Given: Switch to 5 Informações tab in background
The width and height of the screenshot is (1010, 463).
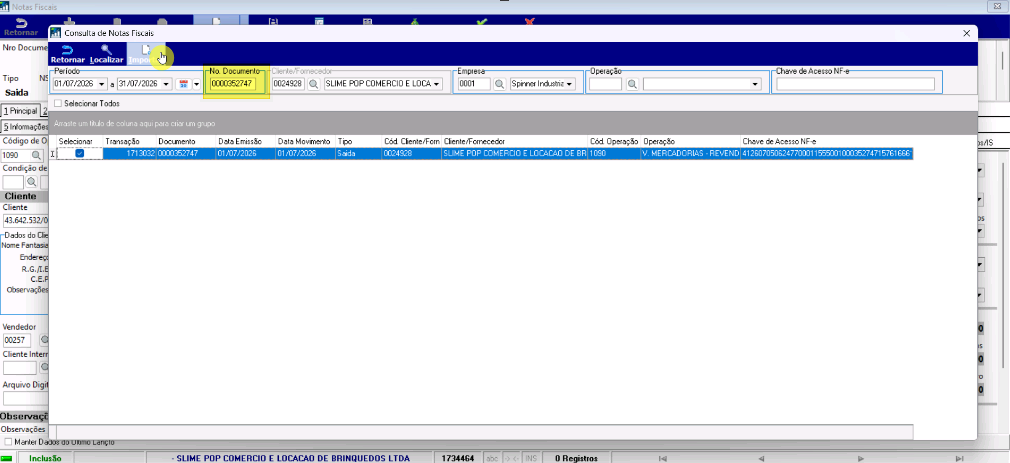Looking at the screenshot, I should click(x=24, y=127).
